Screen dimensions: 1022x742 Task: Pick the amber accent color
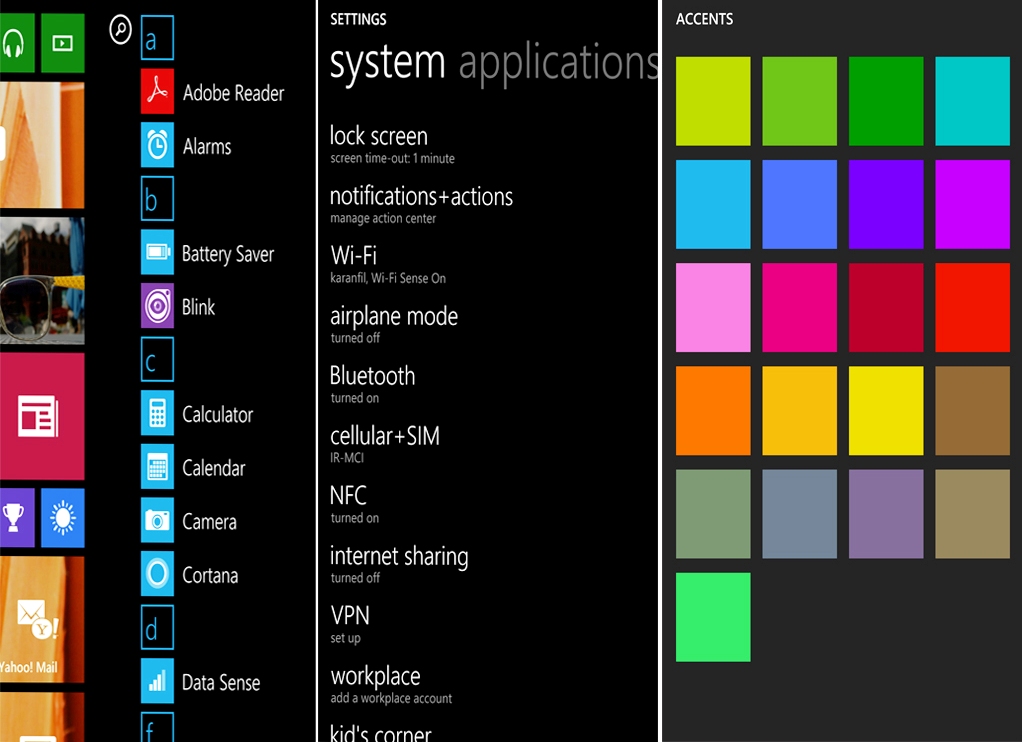click(799, 410)
